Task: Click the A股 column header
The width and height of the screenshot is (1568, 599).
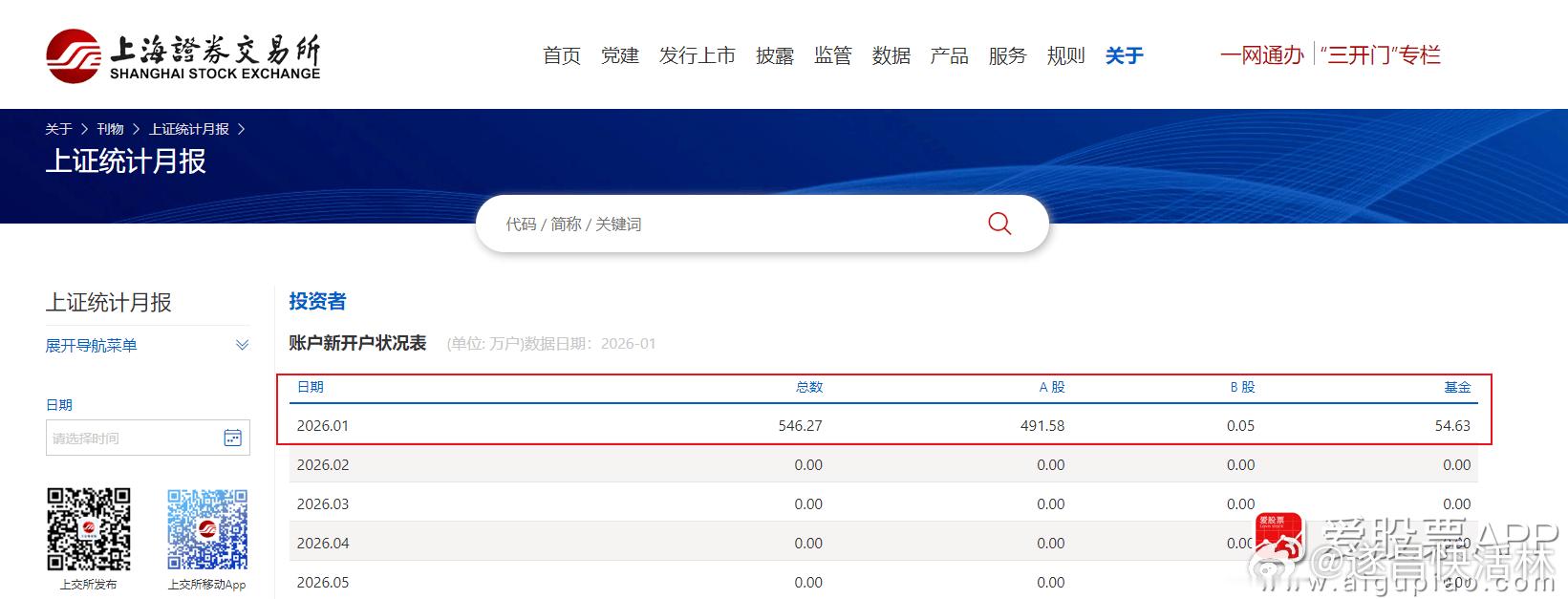Action: (1052, 387)
